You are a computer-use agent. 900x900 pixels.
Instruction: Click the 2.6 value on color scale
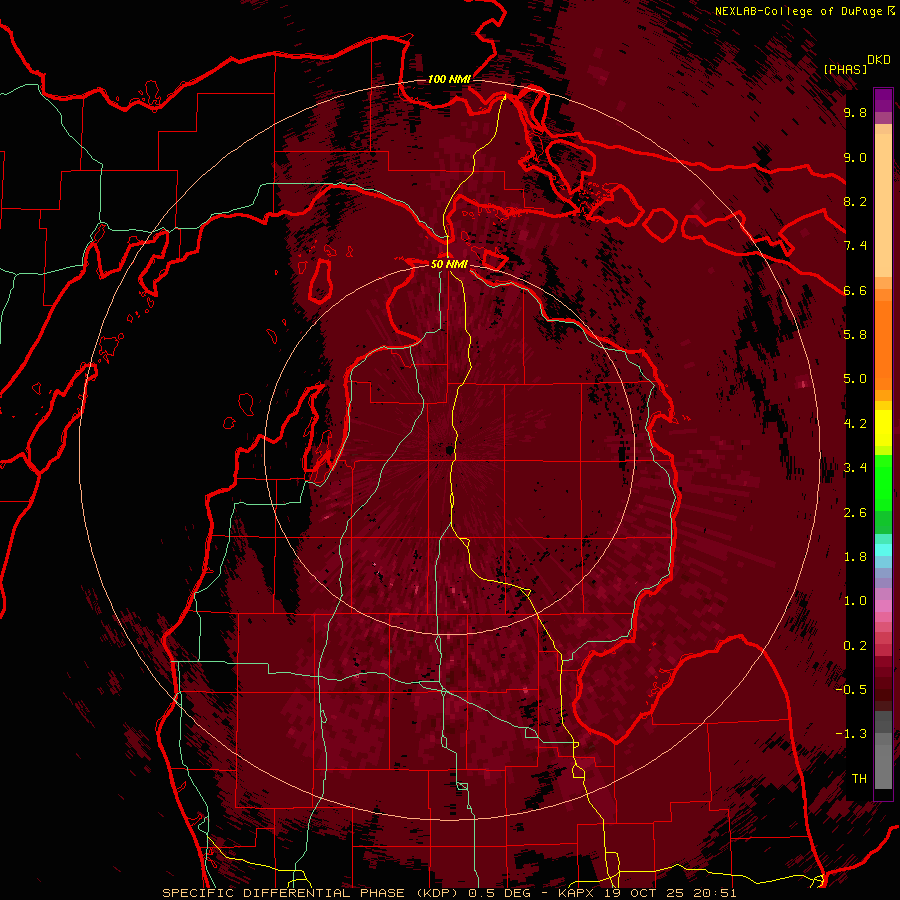855,513
